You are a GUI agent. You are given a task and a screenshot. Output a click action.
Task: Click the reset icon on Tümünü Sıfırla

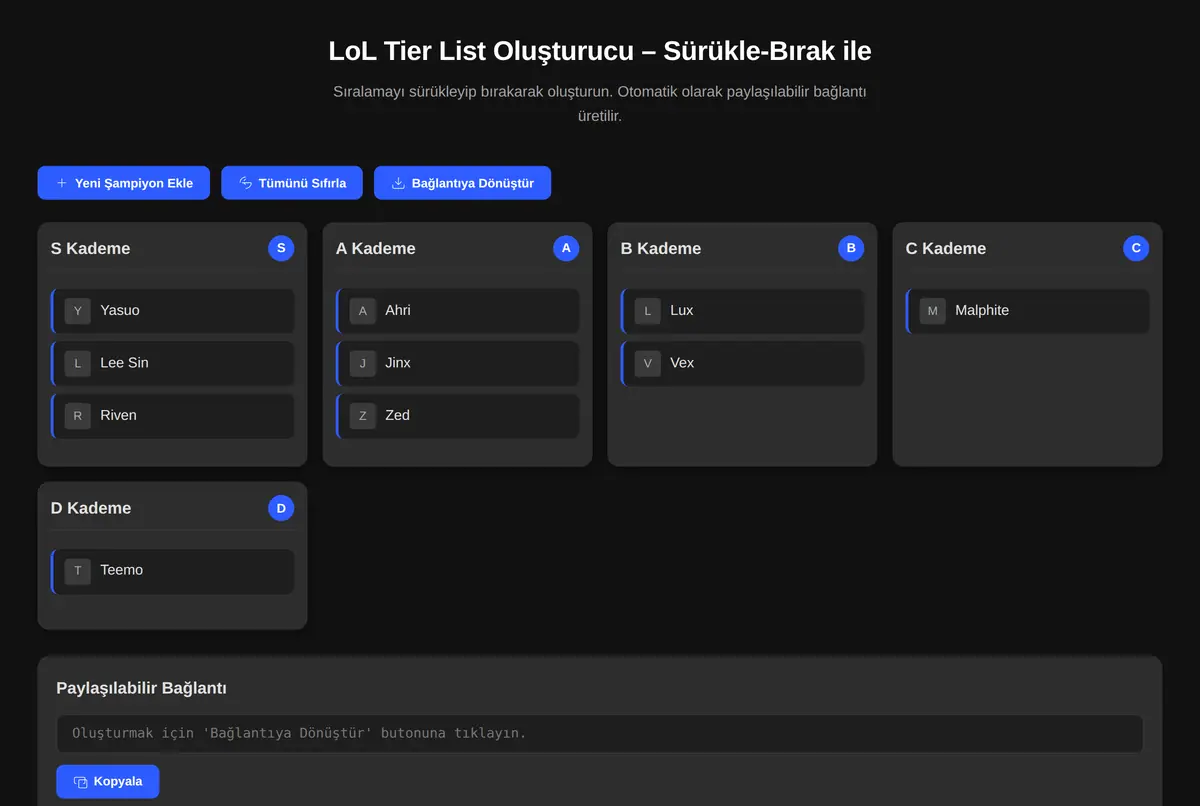coord(246,183)
